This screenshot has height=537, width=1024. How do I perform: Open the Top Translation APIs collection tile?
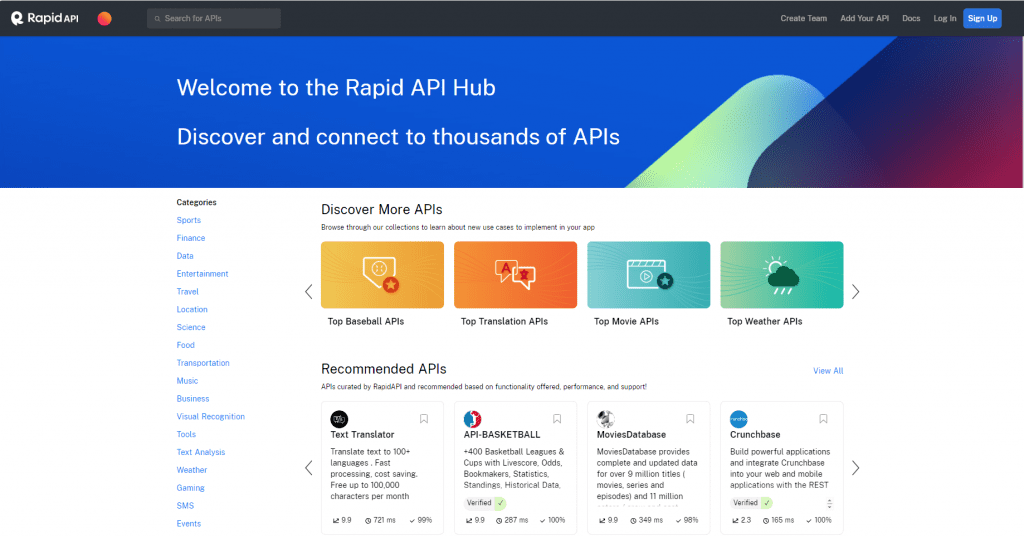click(x=515, y=275)
